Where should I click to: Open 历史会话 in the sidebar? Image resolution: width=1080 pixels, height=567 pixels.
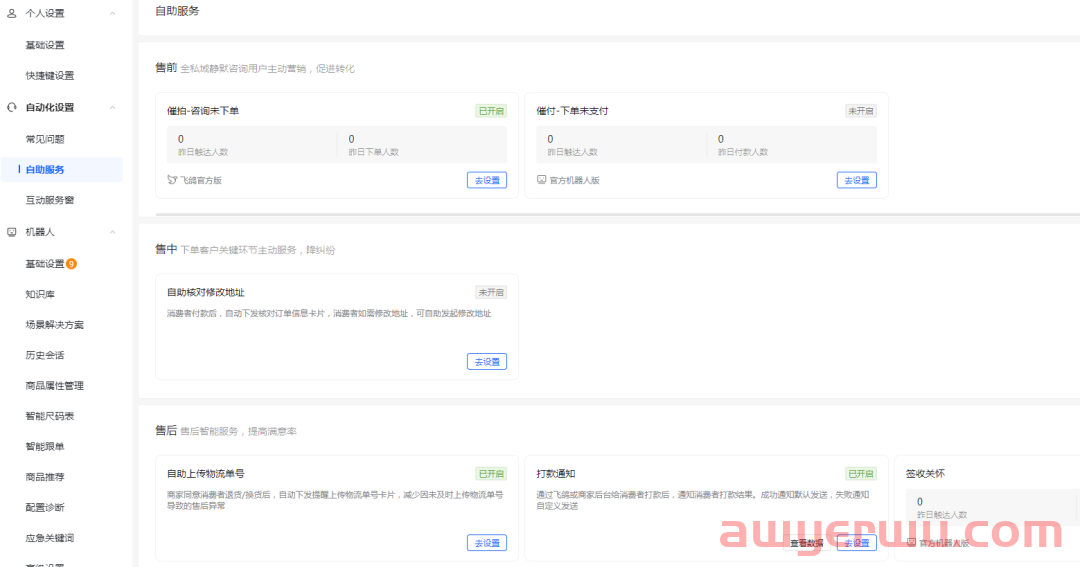coord(45,355)
